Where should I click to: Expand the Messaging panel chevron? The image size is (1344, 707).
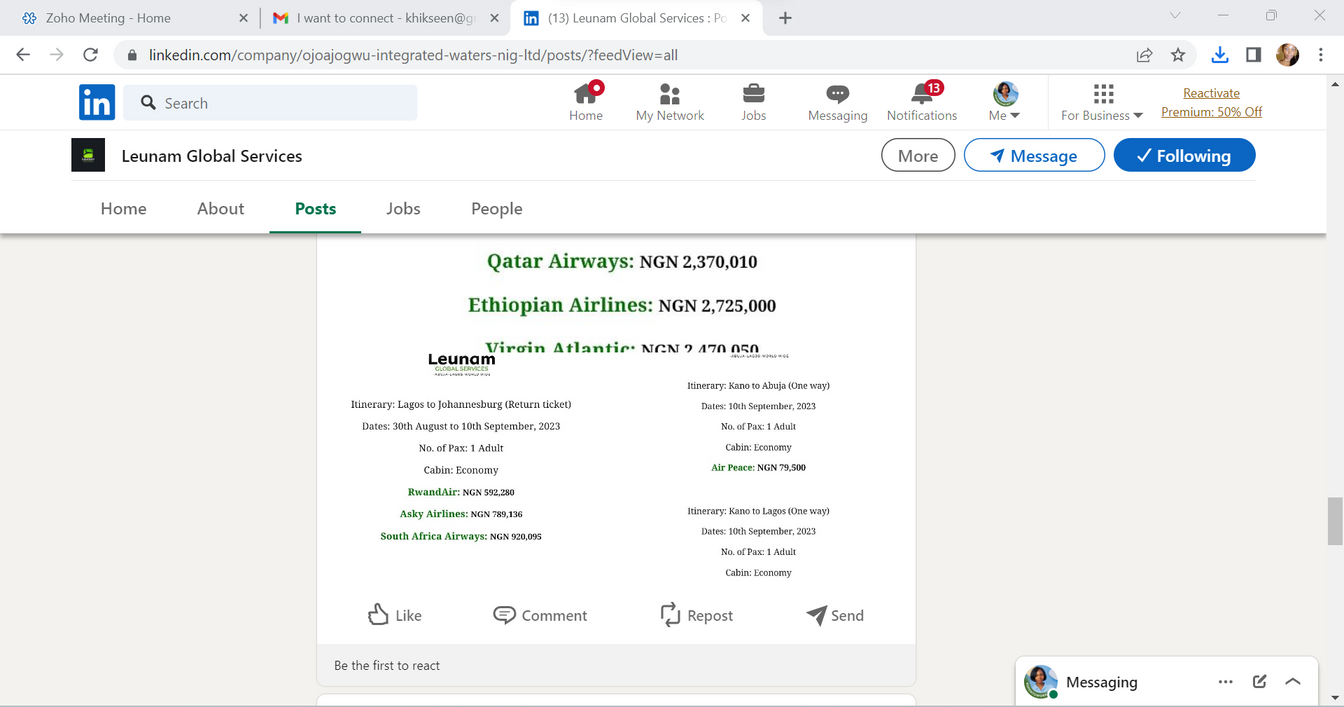pos(1293,682)
